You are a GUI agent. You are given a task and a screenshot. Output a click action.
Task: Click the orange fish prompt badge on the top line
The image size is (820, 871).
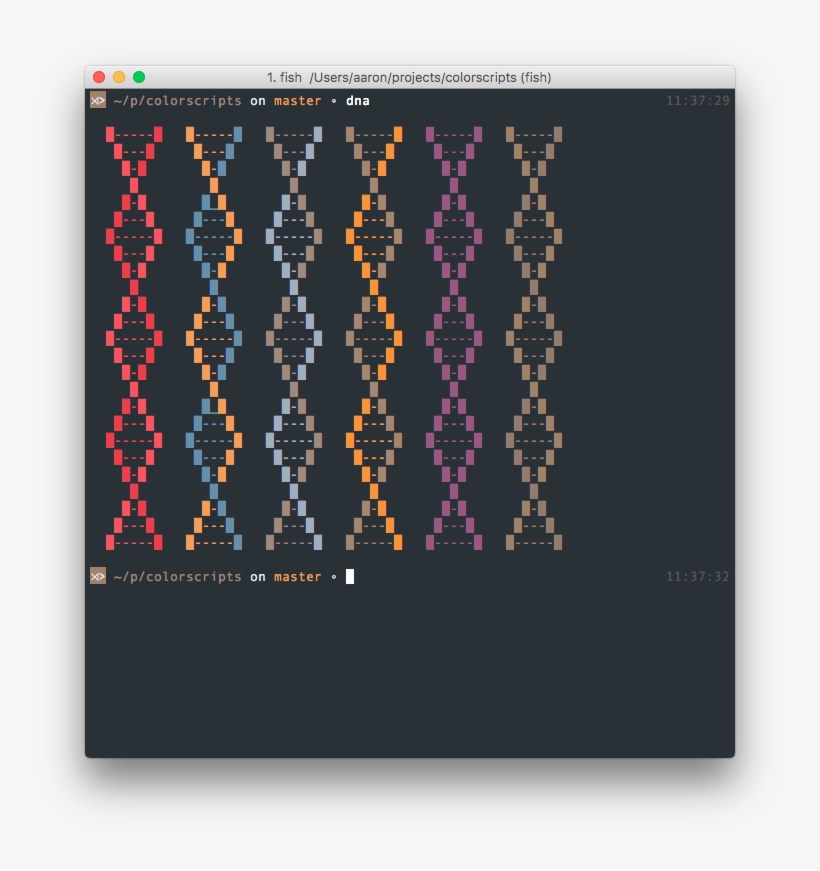tap(99, 100)
